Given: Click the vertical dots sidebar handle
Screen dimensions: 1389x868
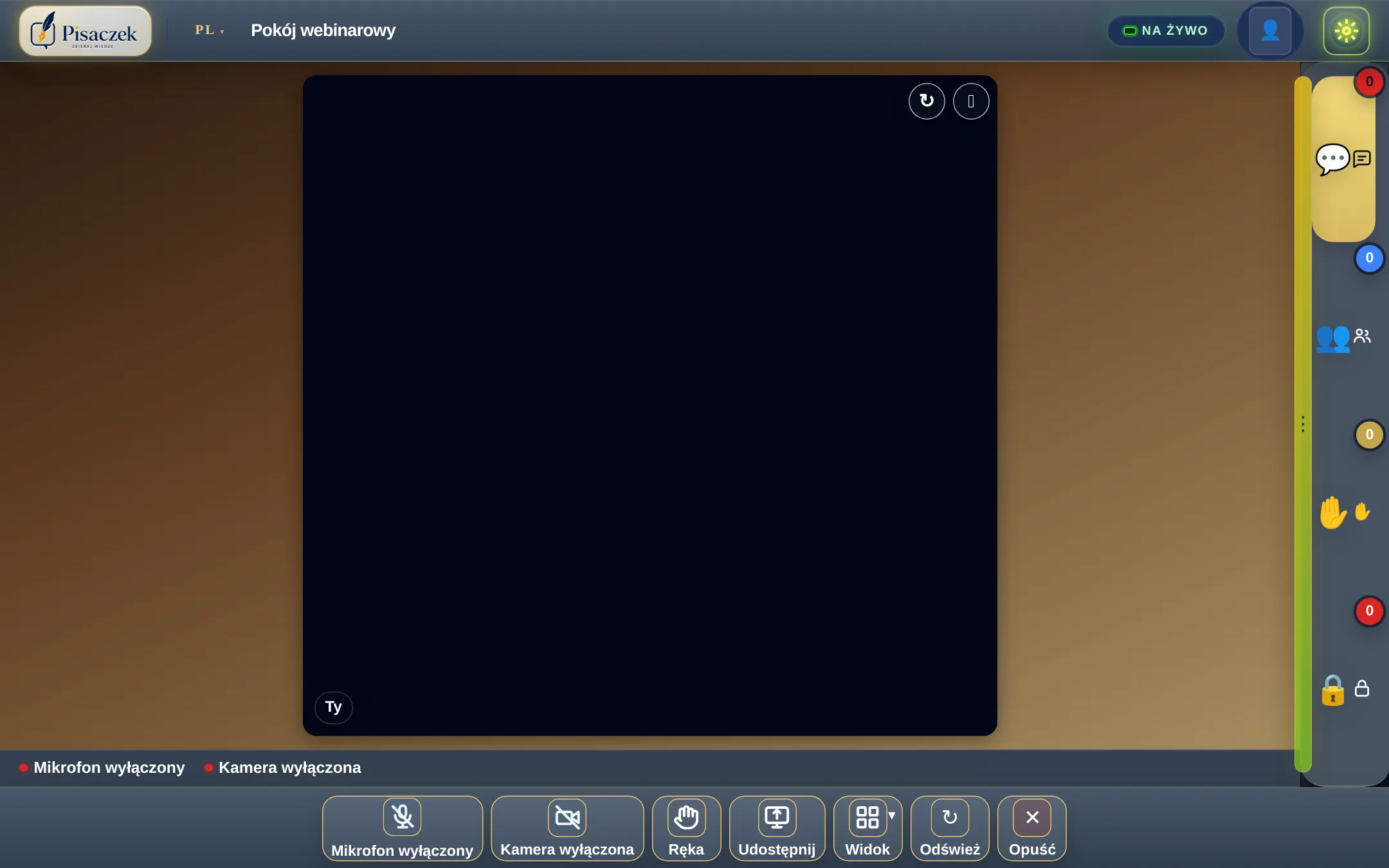Looking at the screenshot, I should tap(1303, 424).
